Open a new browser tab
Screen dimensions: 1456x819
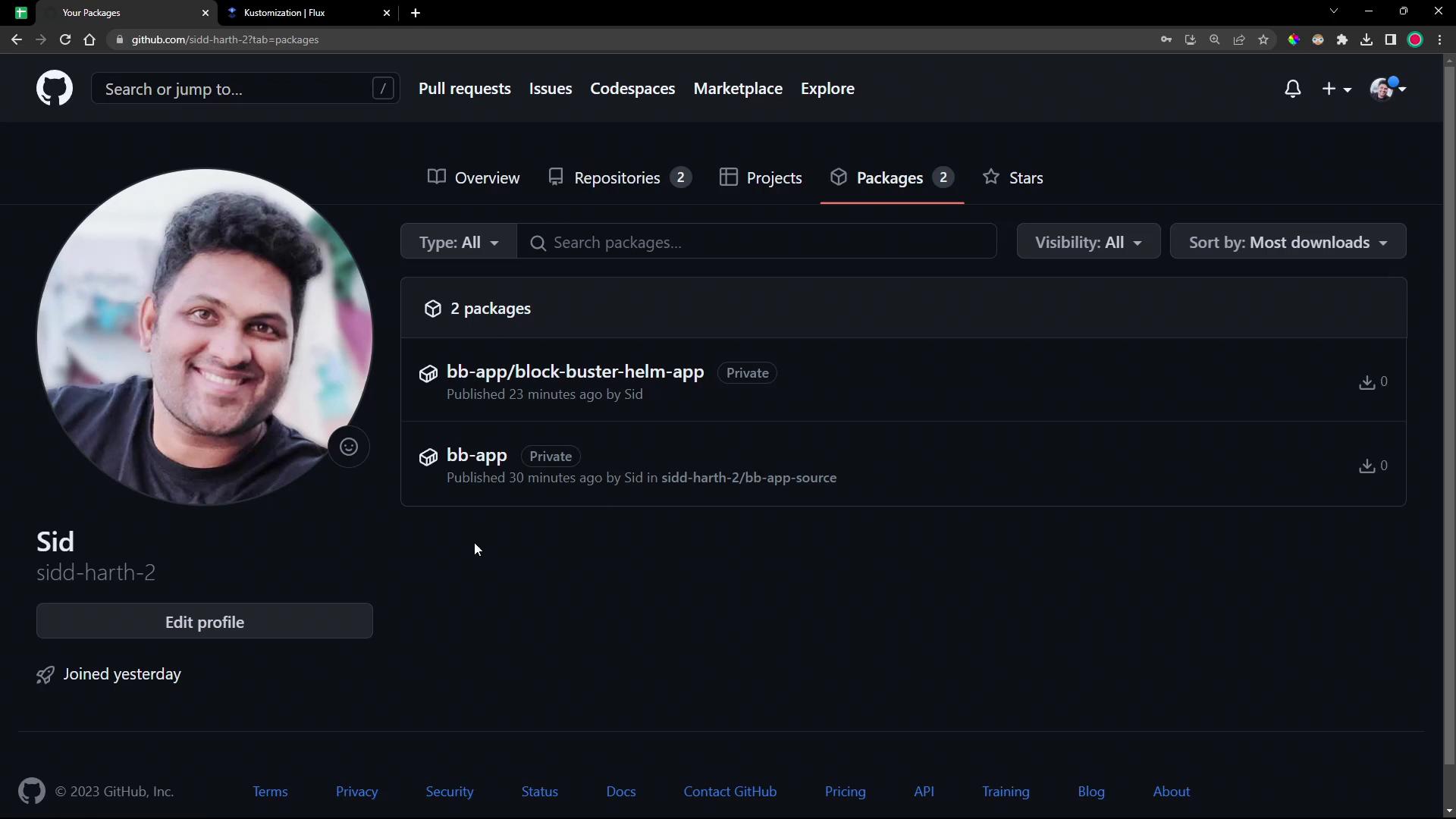pyautogui.click(x=416, y=13)
